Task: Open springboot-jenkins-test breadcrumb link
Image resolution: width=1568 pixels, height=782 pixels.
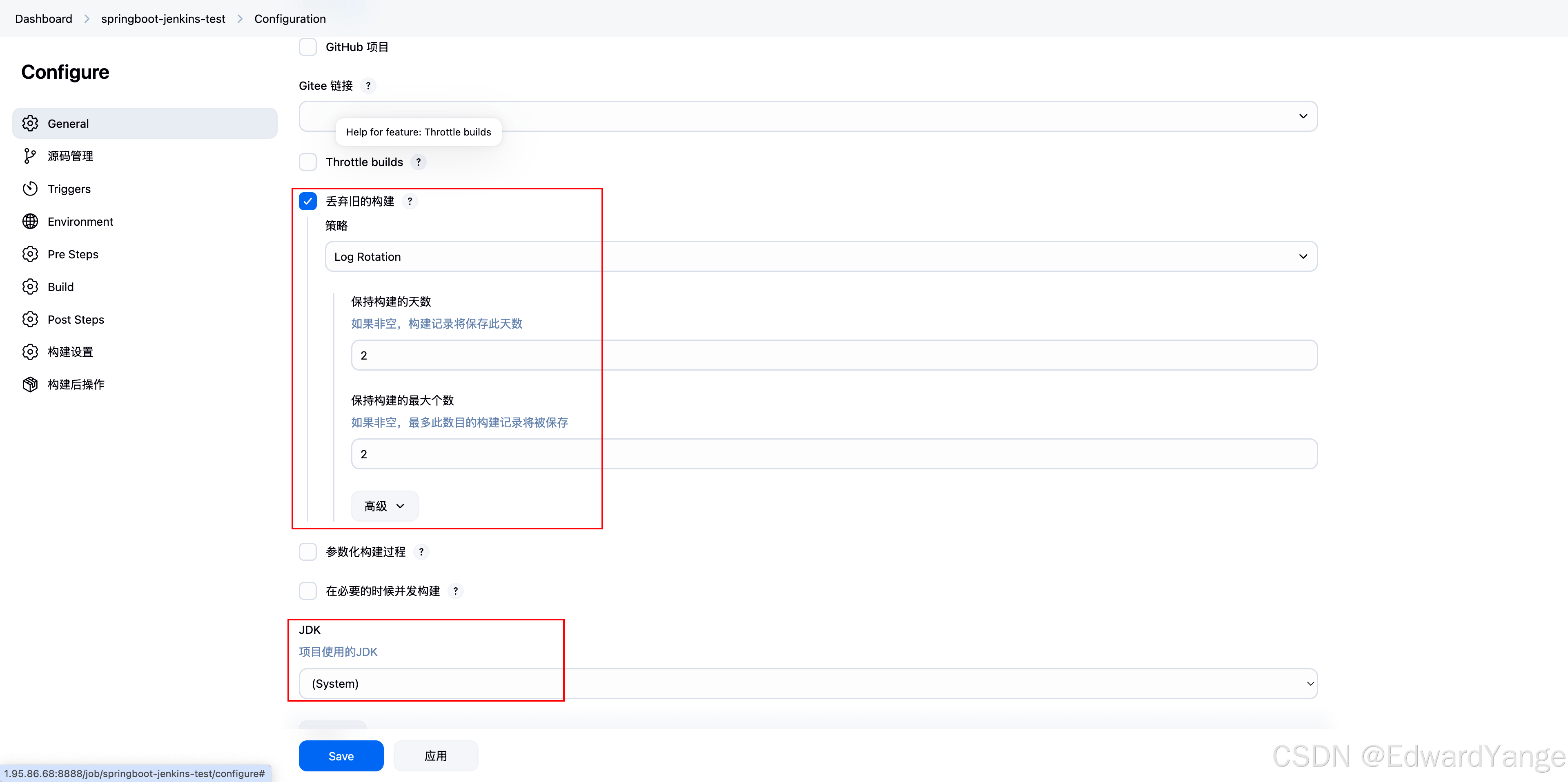Action: [x=163, y=19]
